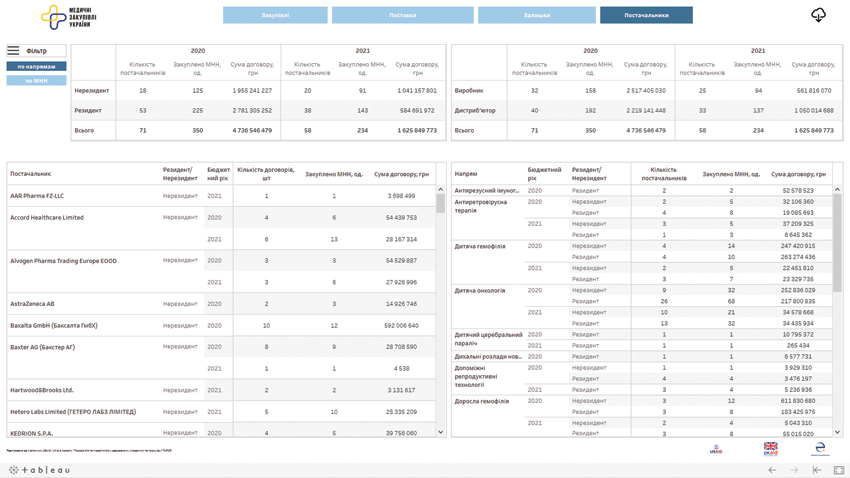Screen dimensions: 850x478
Task: Click Кількість договорів, шт header
Action: click(266, 174)
